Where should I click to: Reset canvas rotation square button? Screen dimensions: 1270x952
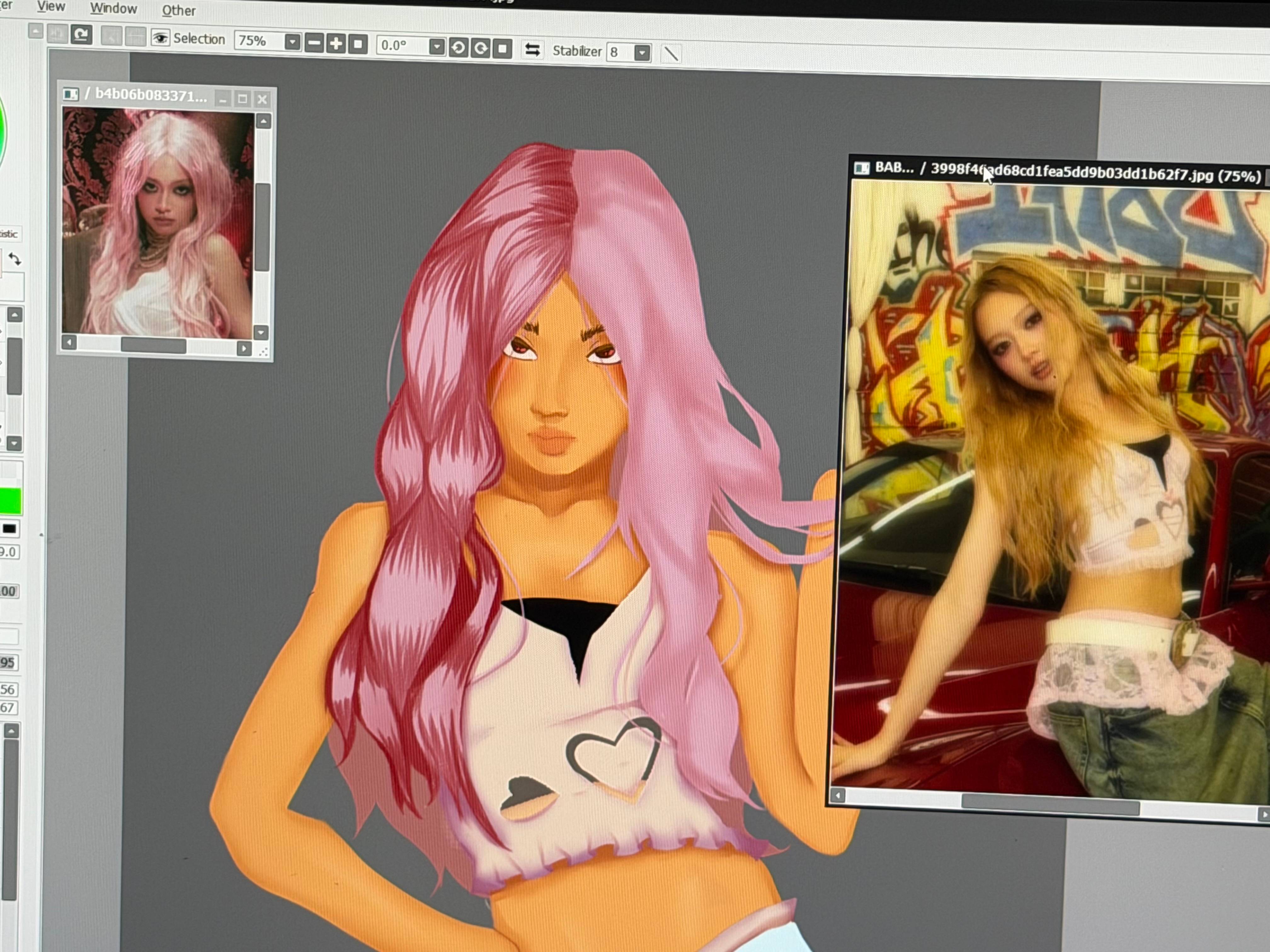502,49
